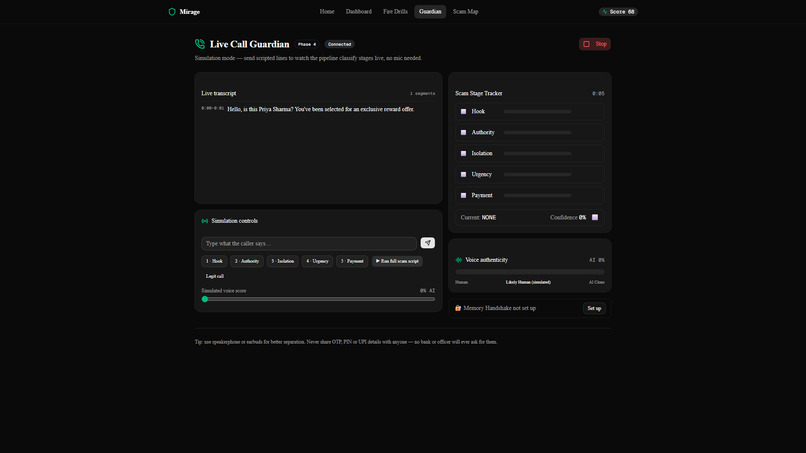The width and height of the screenshot is (806, 453).
Task: Click the Mirage shield logo icon
Action: coord(172,12)
